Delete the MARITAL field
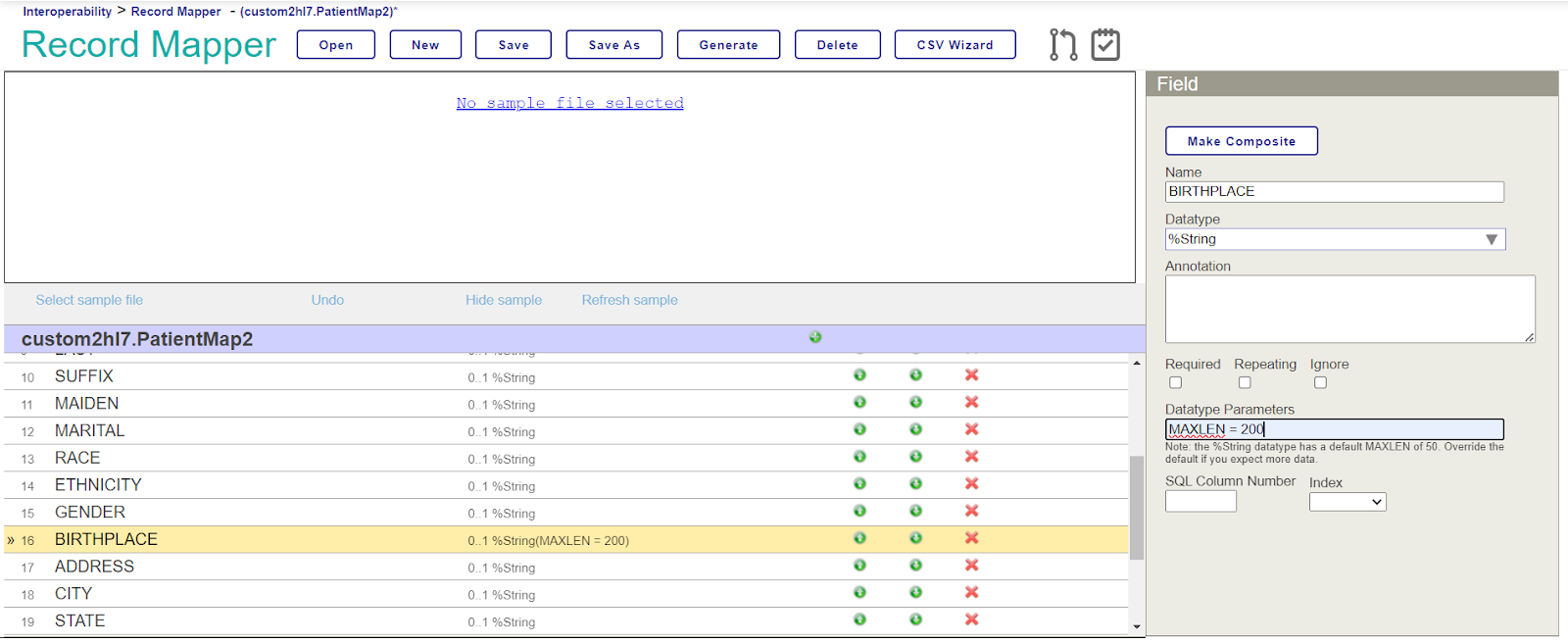 pyautogui.click(x=971, y=429)
